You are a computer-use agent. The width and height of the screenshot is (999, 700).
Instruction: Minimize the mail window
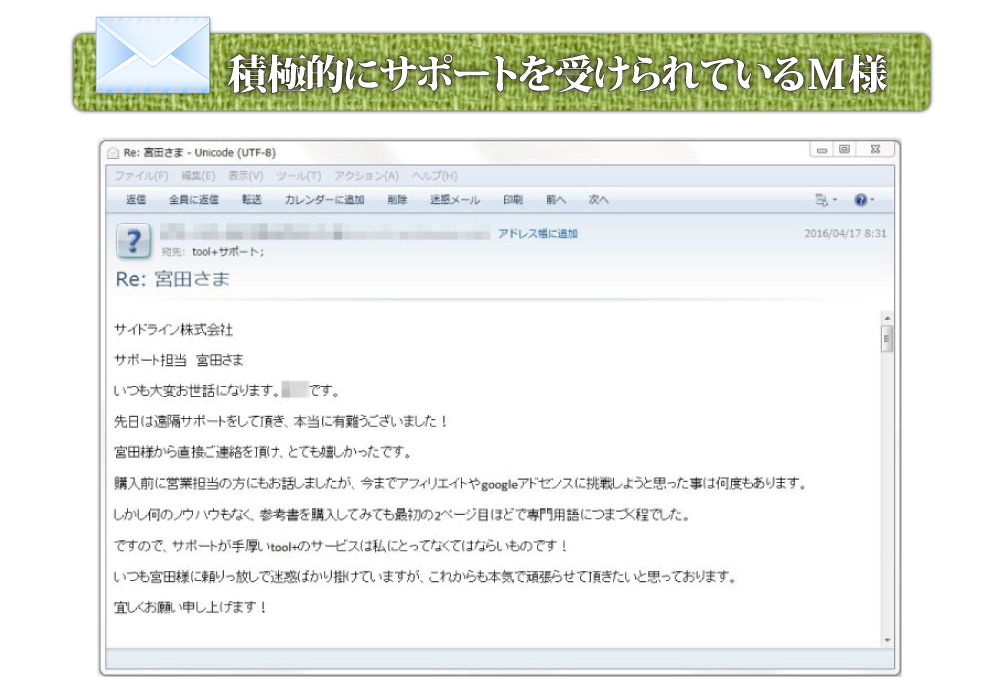pyautogui.click(x=822, y=150)
